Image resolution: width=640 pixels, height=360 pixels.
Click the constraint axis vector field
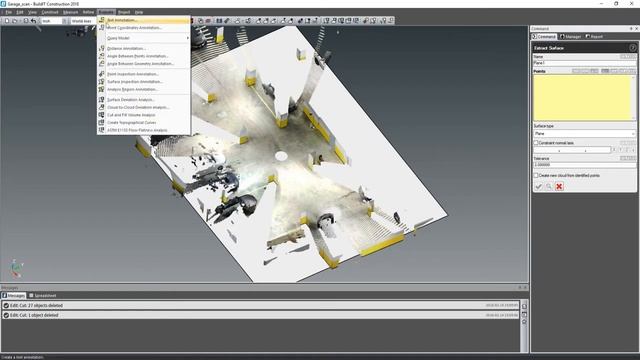572,150
